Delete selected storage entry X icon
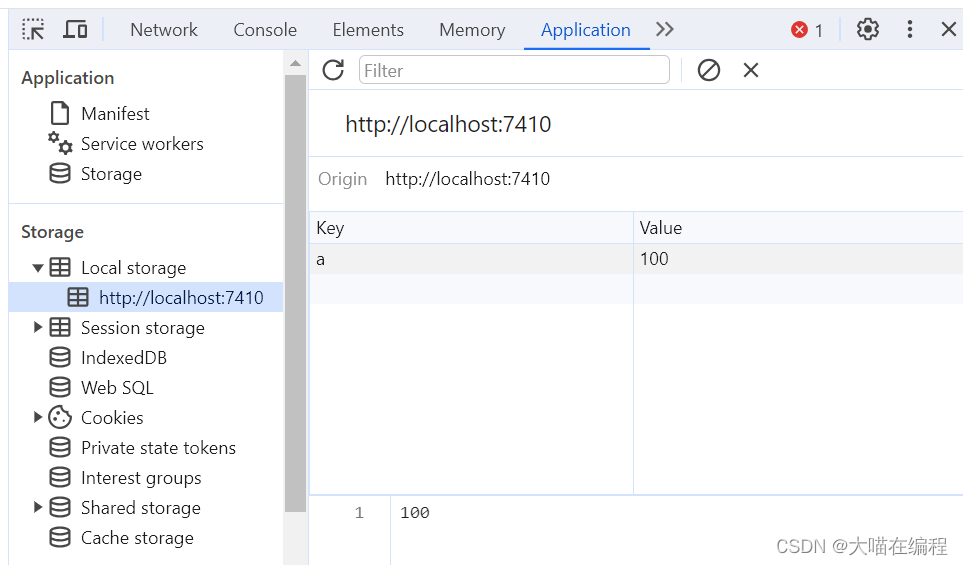The height and width of the screenshot is (565, 963). point(751,70)
